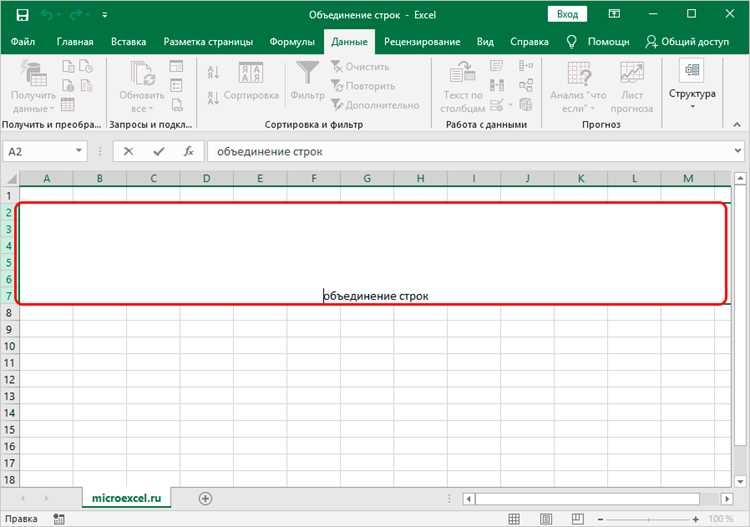Click the Name Box showing A2
The width and height of the screenshot is (750, 527).
coord(38,152)
